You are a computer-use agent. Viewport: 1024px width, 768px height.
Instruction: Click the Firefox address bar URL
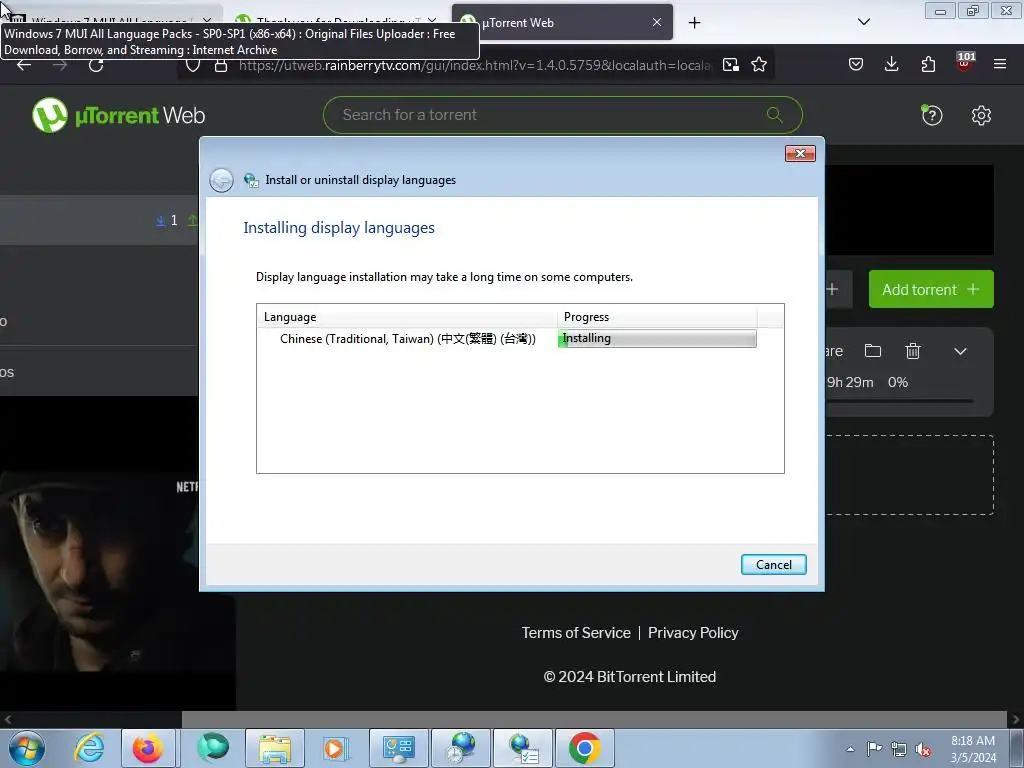475,65
